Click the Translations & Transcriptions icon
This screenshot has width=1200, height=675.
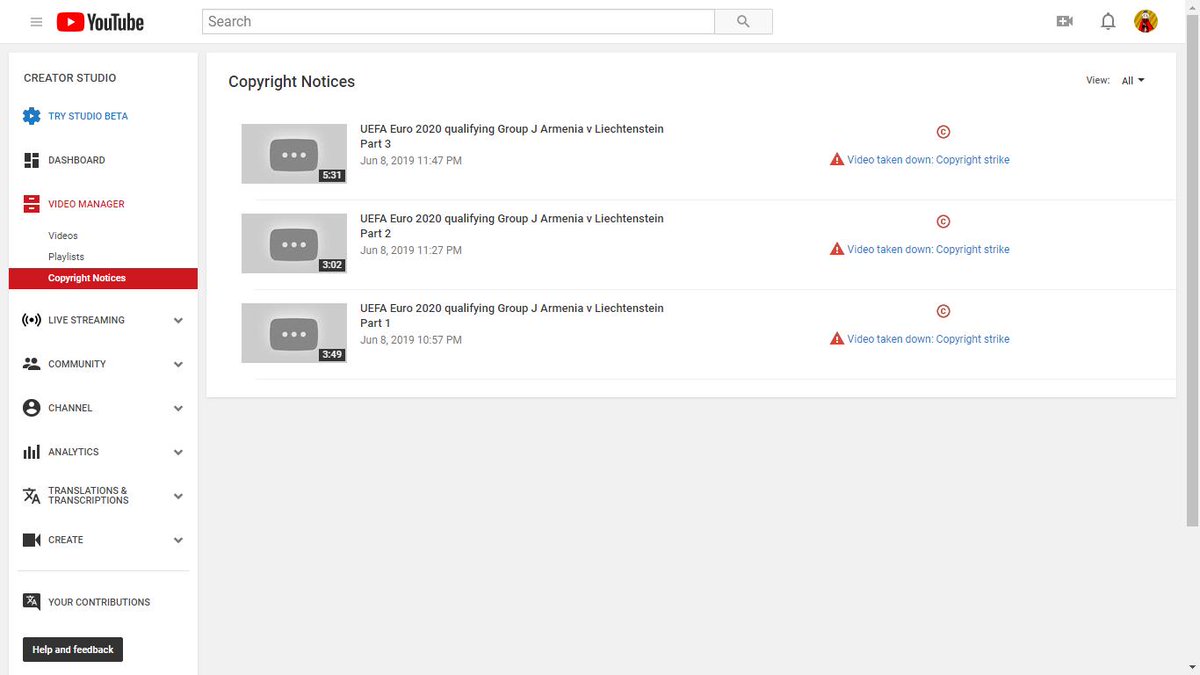(x=31, y=496)
